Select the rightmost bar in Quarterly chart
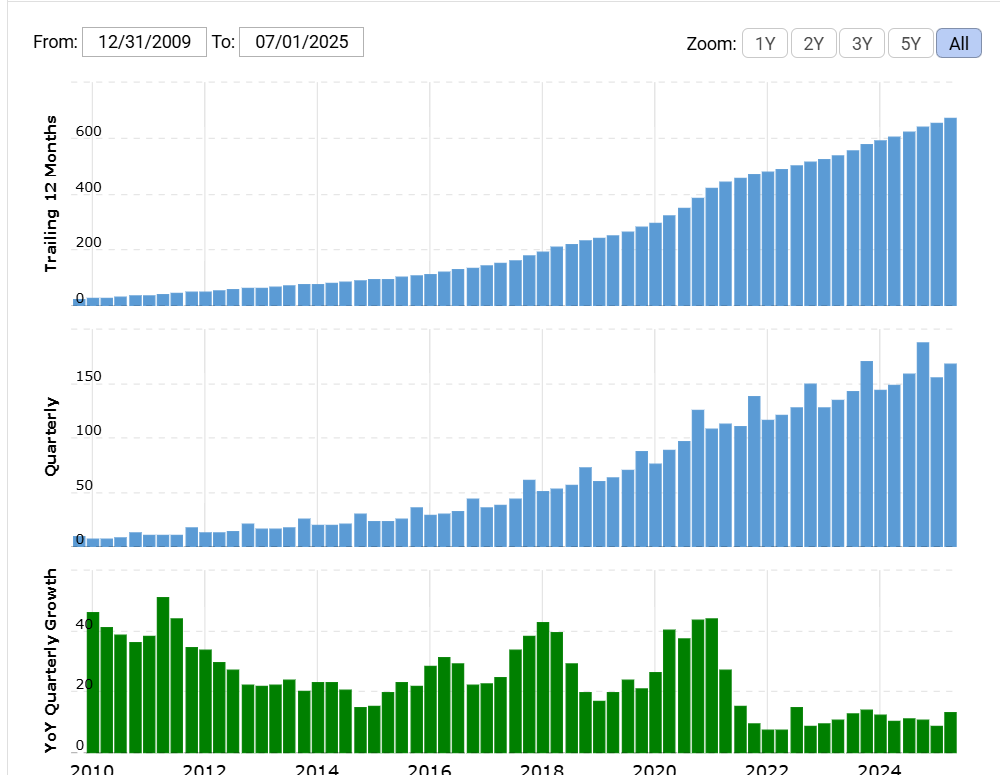 (951, 455)
